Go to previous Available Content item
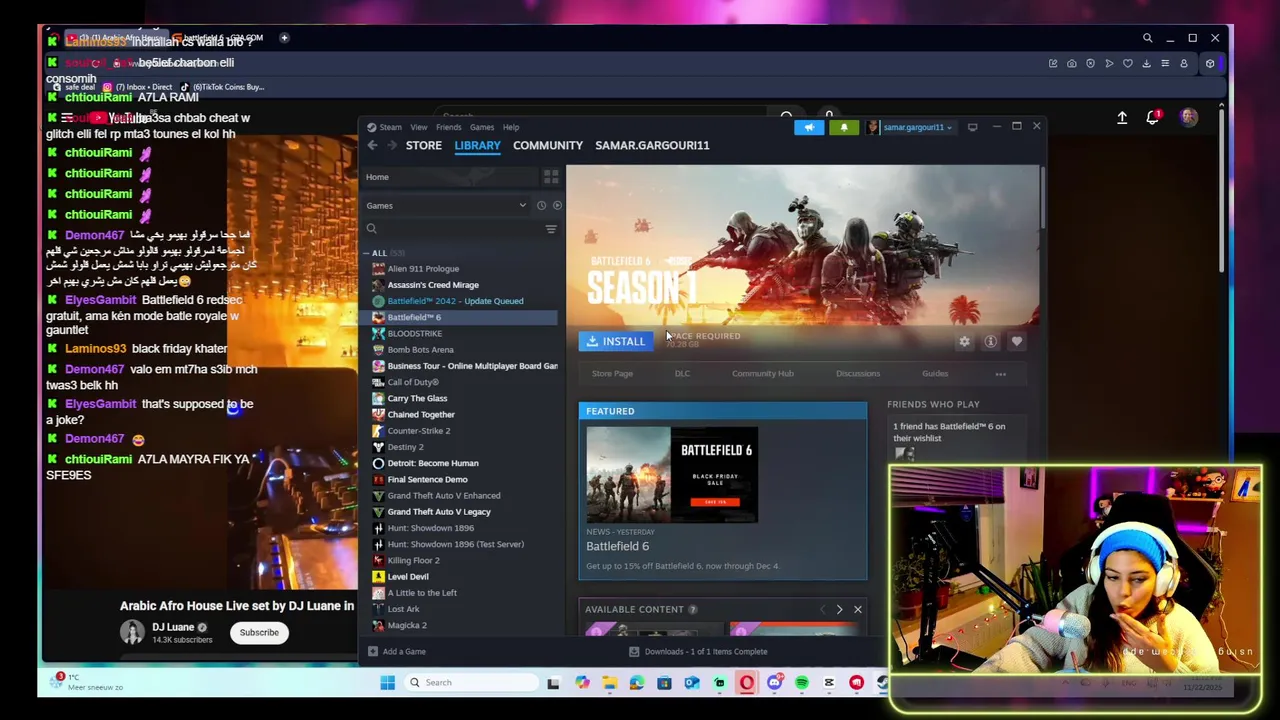 (823, 609)
